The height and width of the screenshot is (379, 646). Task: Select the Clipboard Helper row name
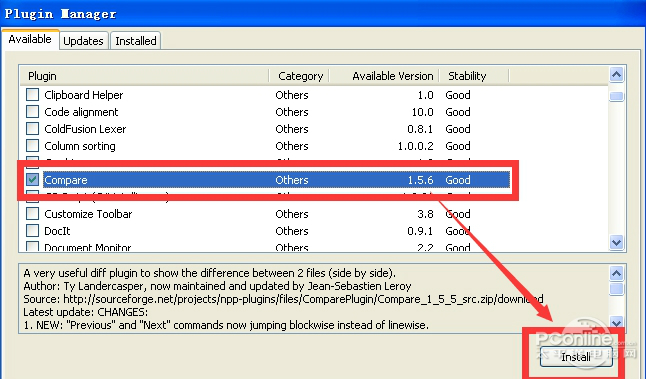coord(84,95)
